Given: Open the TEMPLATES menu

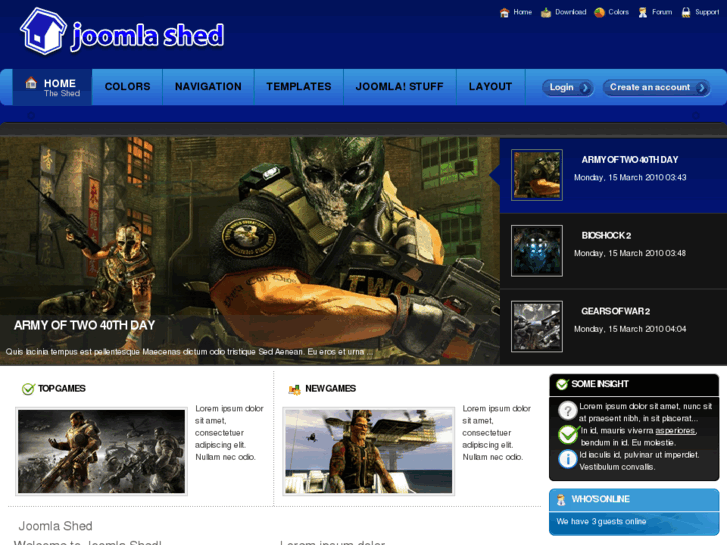Looking at the screenshot, I should click(299, 87).
